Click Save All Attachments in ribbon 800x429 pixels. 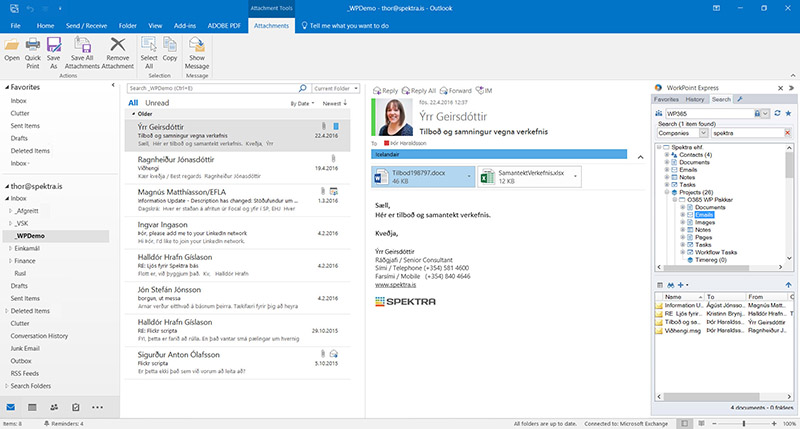83,50
